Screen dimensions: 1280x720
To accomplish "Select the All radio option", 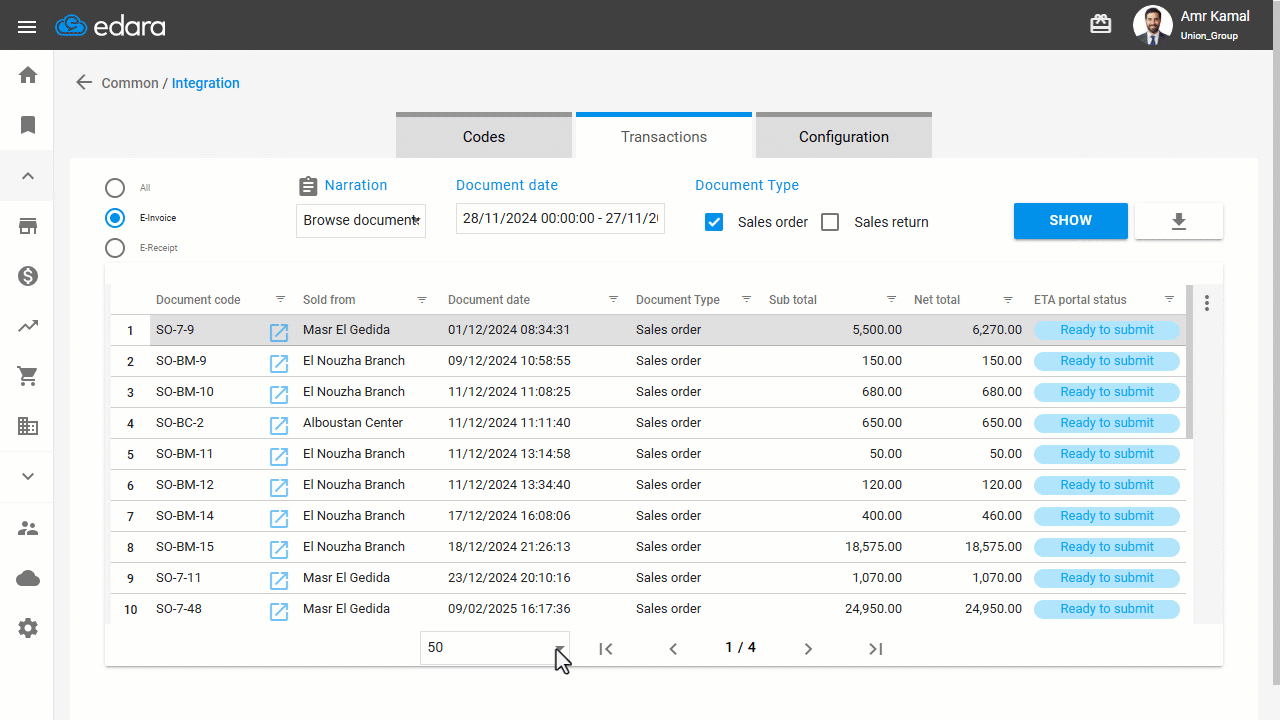I will [115, 188].
